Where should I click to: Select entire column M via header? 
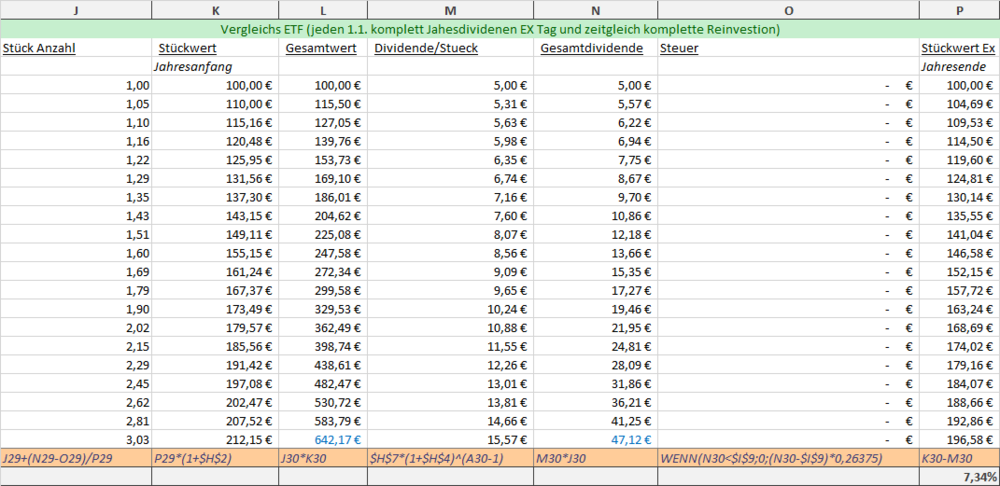(450, 10)
